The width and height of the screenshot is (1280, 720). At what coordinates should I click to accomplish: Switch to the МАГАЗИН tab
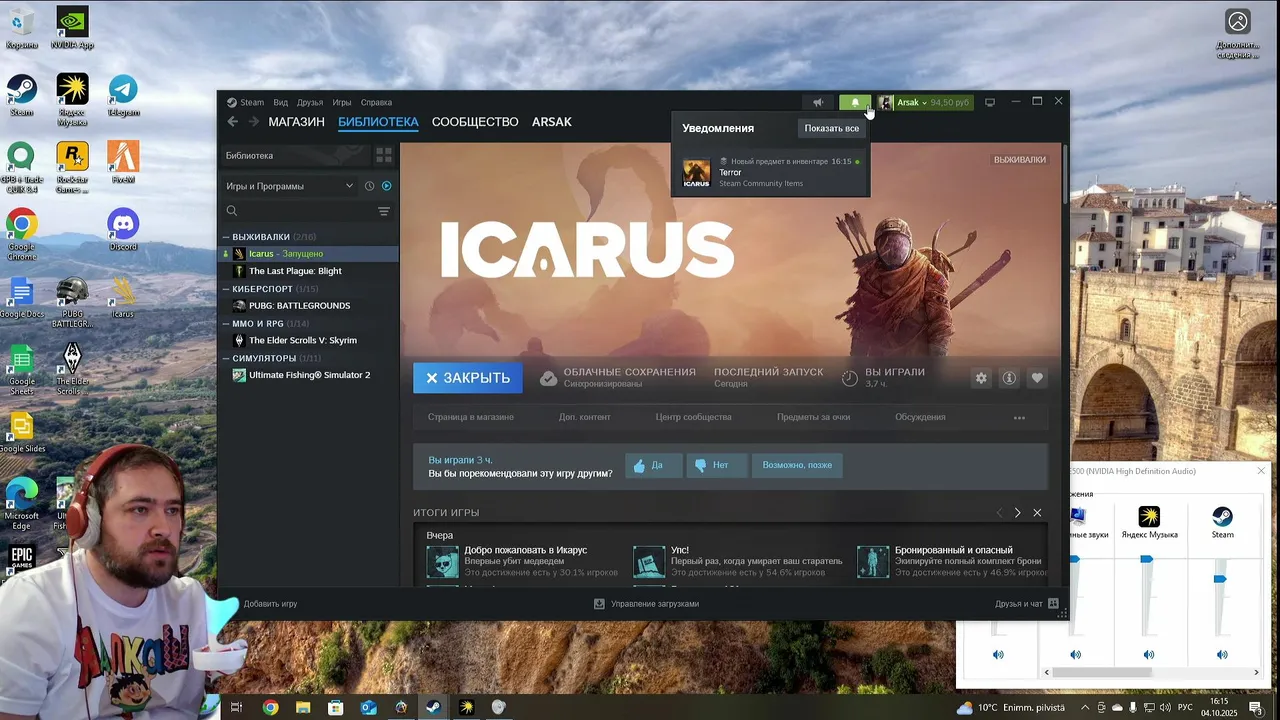296,122
